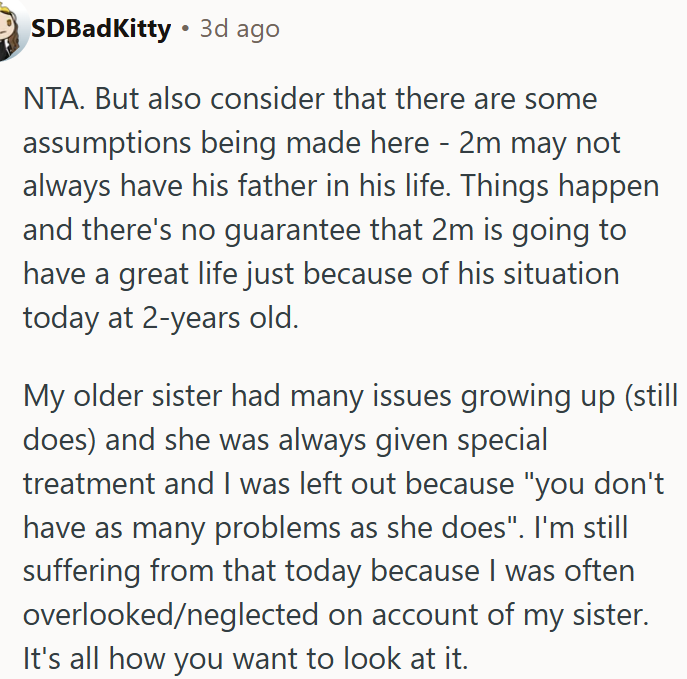Click the 'NTA' word starting the comment
This screenshot has height=679, width=687.
[x=52, y=99]
